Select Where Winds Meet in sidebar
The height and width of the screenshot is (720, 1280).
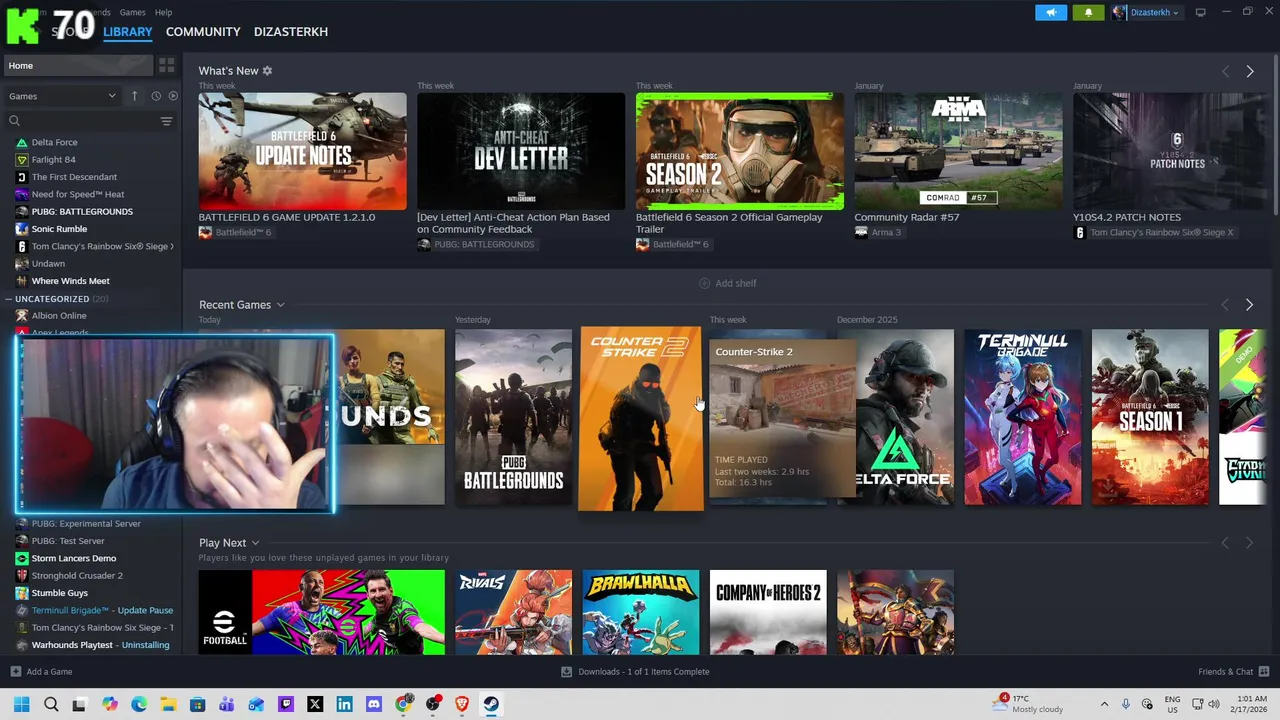point(70,281)
